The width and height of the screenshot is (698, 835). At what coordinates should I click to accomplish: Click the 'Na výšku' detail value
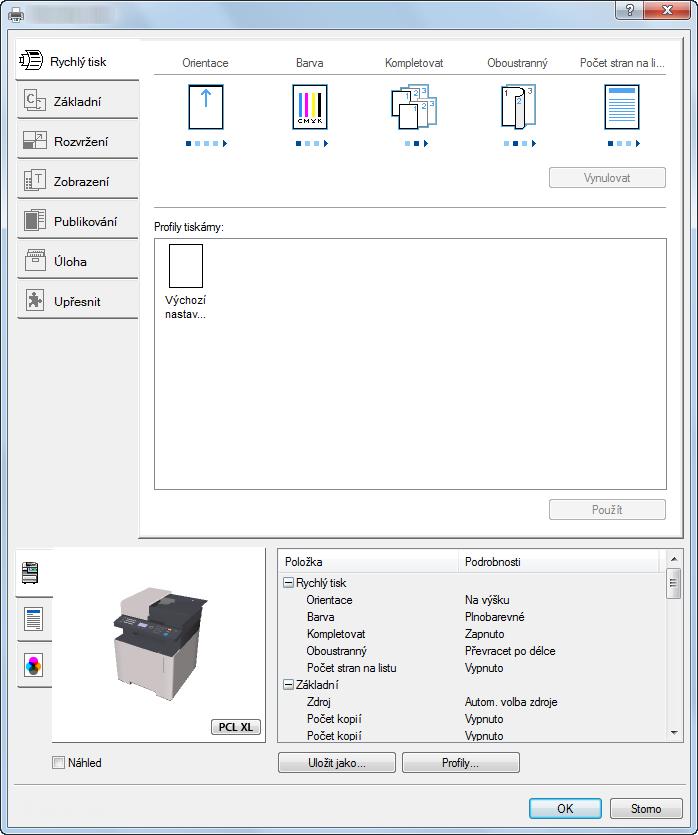[x=487, y=600]
